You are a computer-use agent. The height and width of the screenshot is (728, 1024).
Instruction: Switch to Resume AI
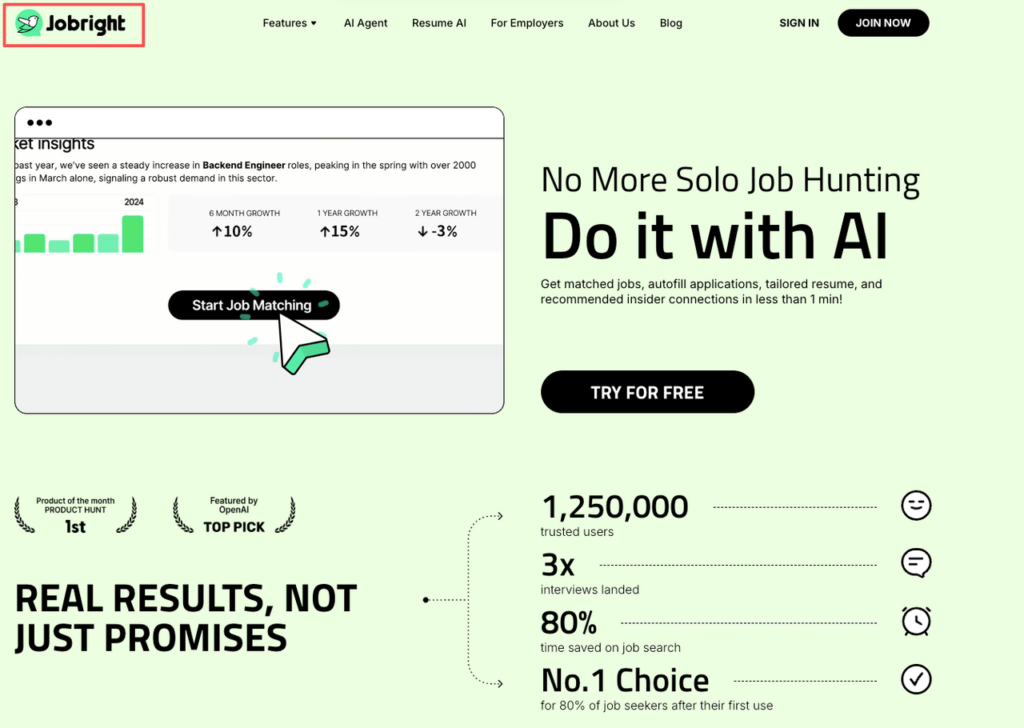439,22
